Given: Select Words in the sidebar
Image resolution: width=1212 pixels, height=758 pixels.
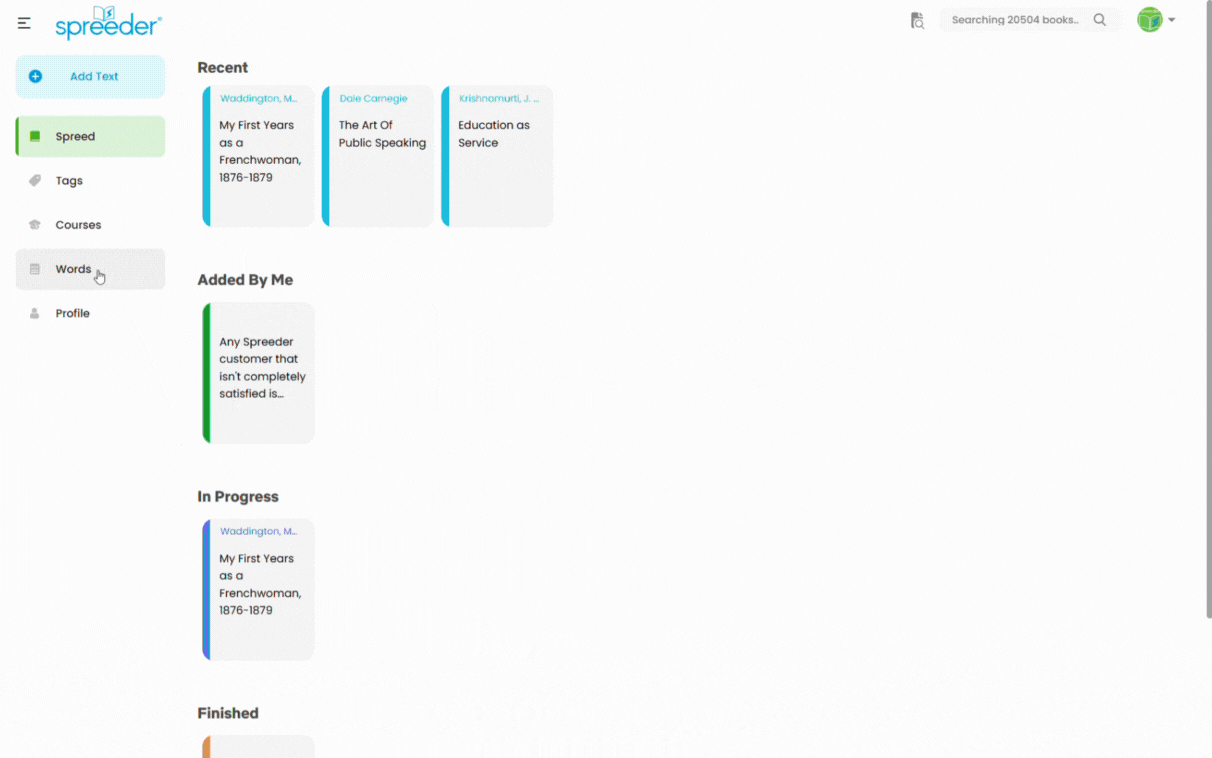Looking at the screenshot, I should 90,269.
